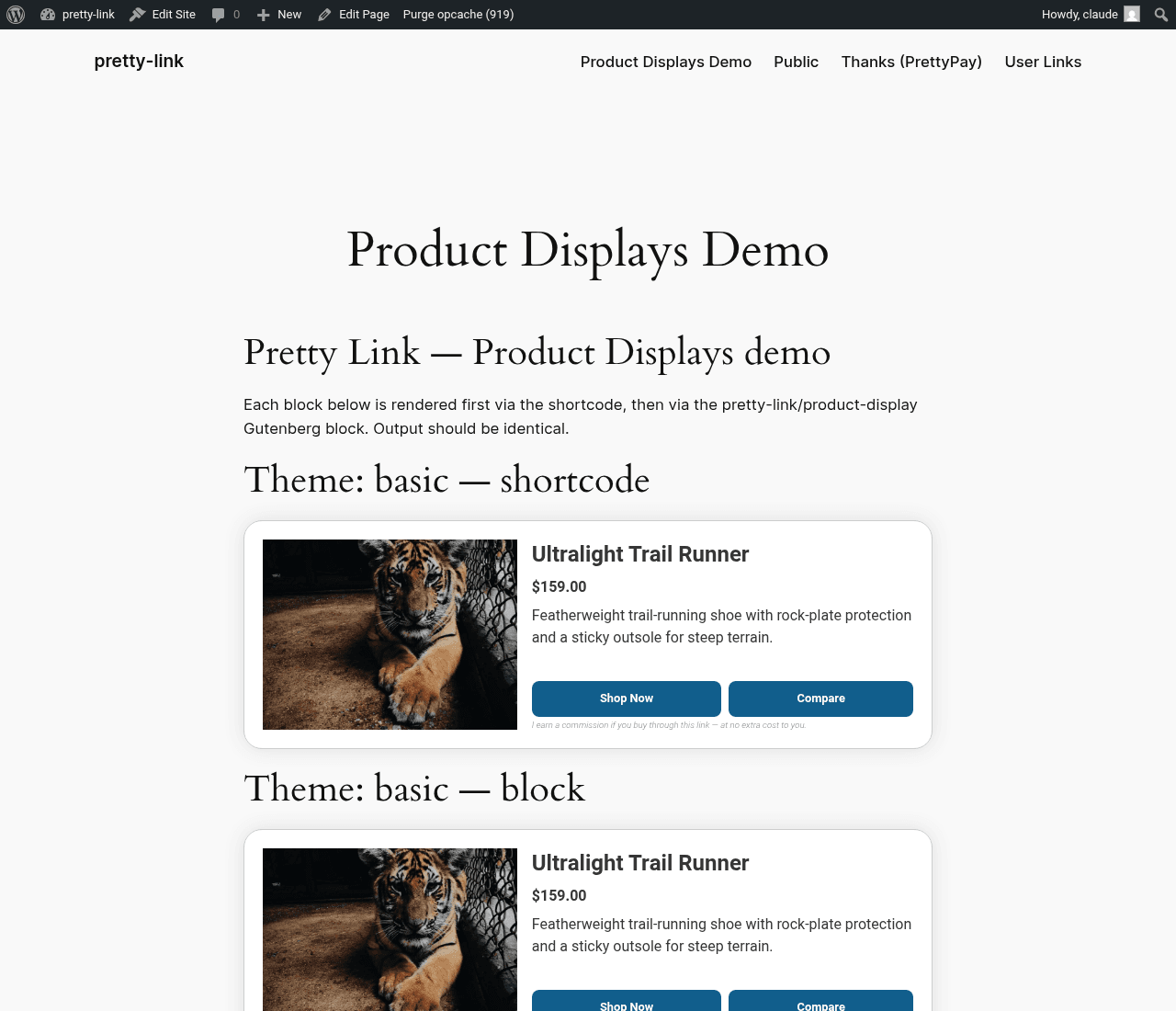The height and width of the screenshot is (1011, 1176).
Task: Click Shop Now in shortcode card
Action: [x=627, y=699]
